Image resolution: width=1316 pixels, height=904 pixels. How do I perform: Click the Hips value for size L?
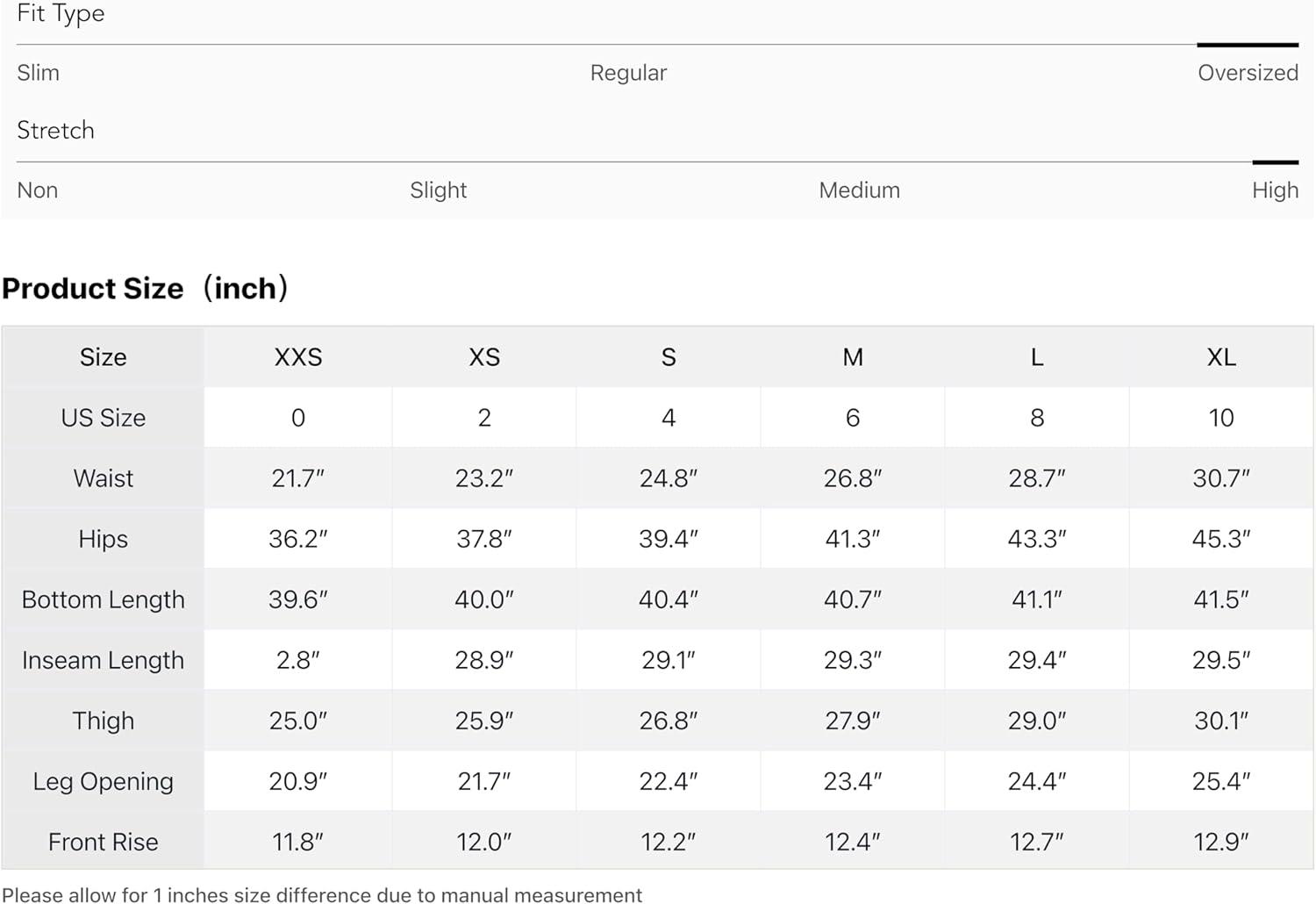coord(1037,539)
